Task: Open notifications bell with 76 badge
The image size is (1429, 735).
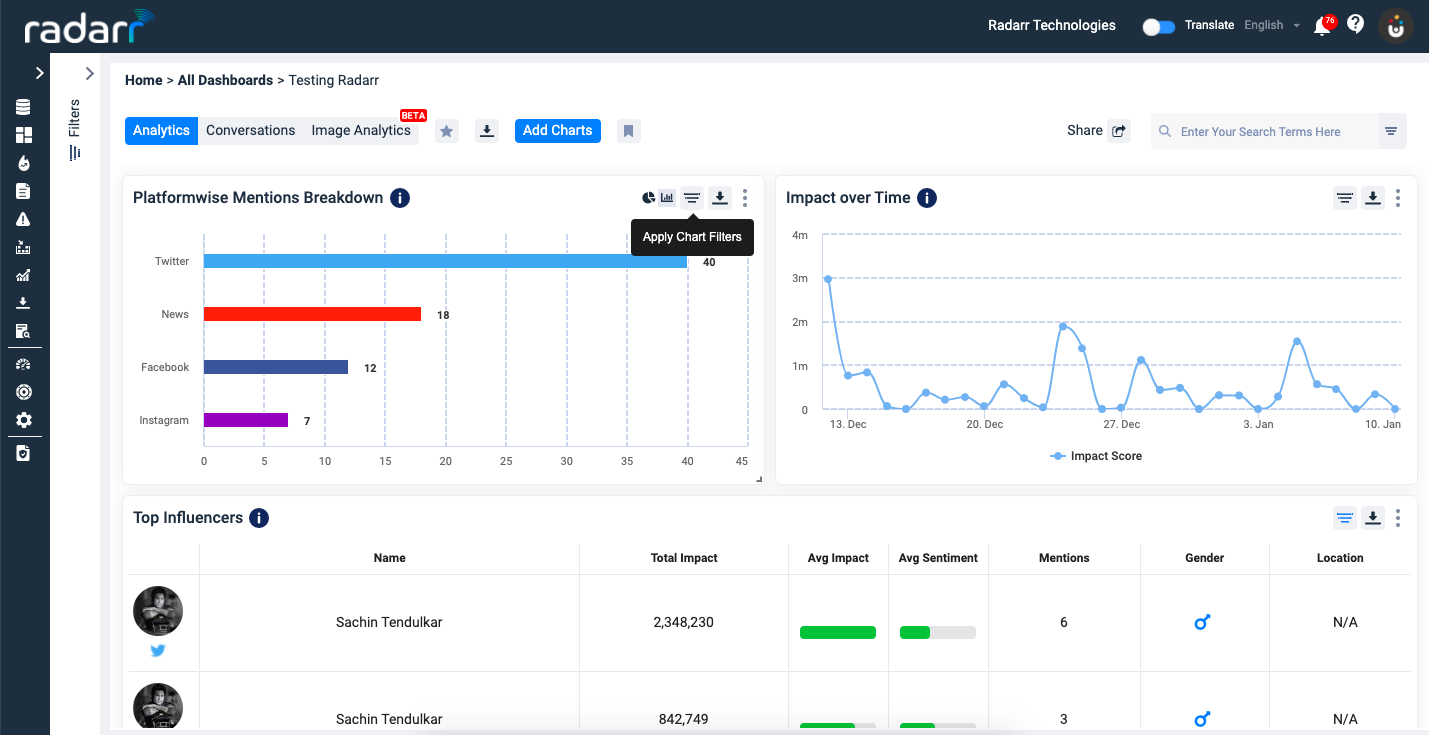Action: pos(1323,25)
